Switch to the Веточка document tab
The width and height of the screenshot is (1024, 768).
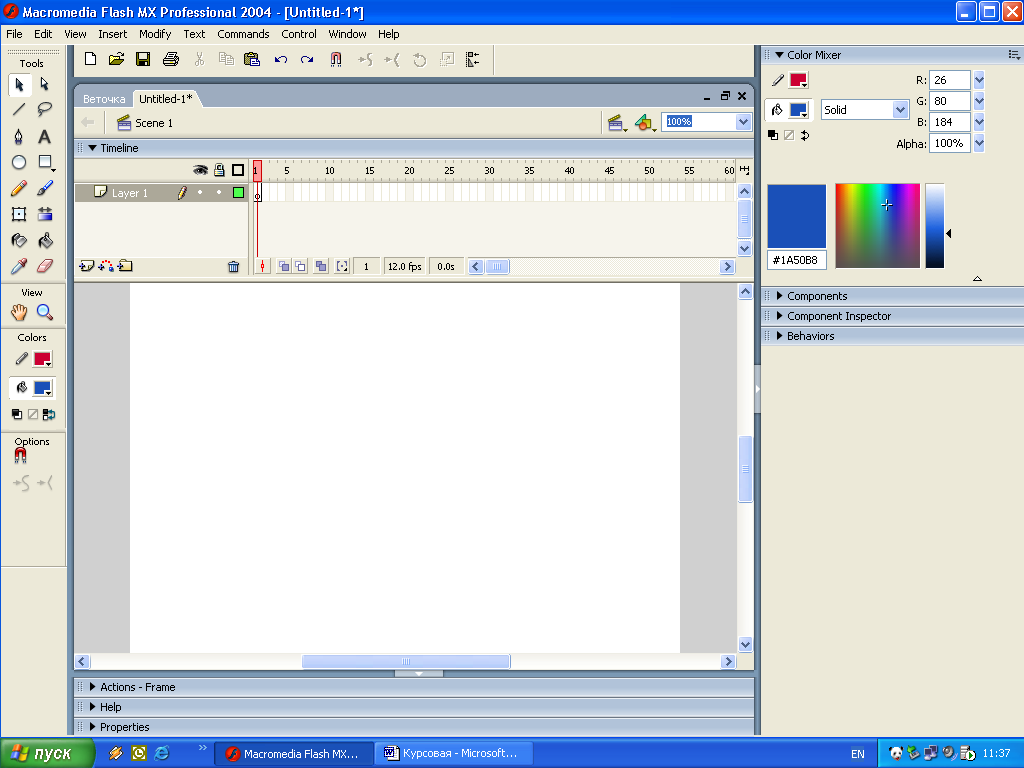(104, 99)
